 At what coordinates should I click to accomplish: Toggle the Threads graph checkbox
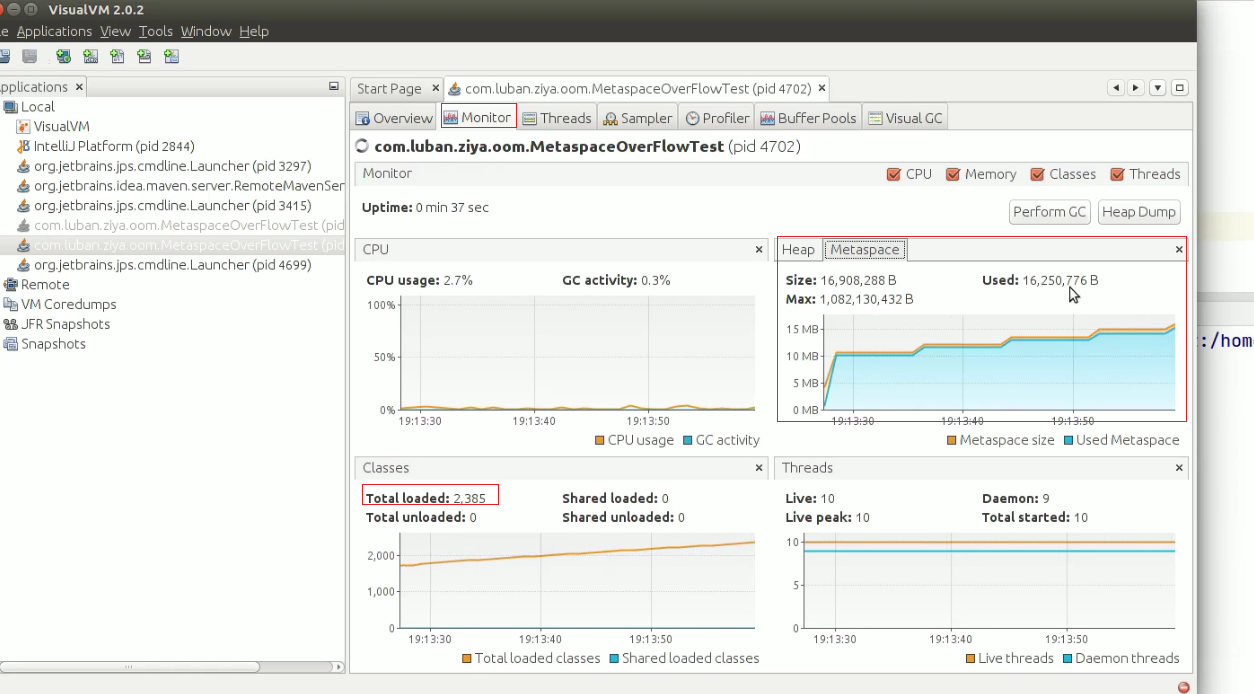[1117, 174]
